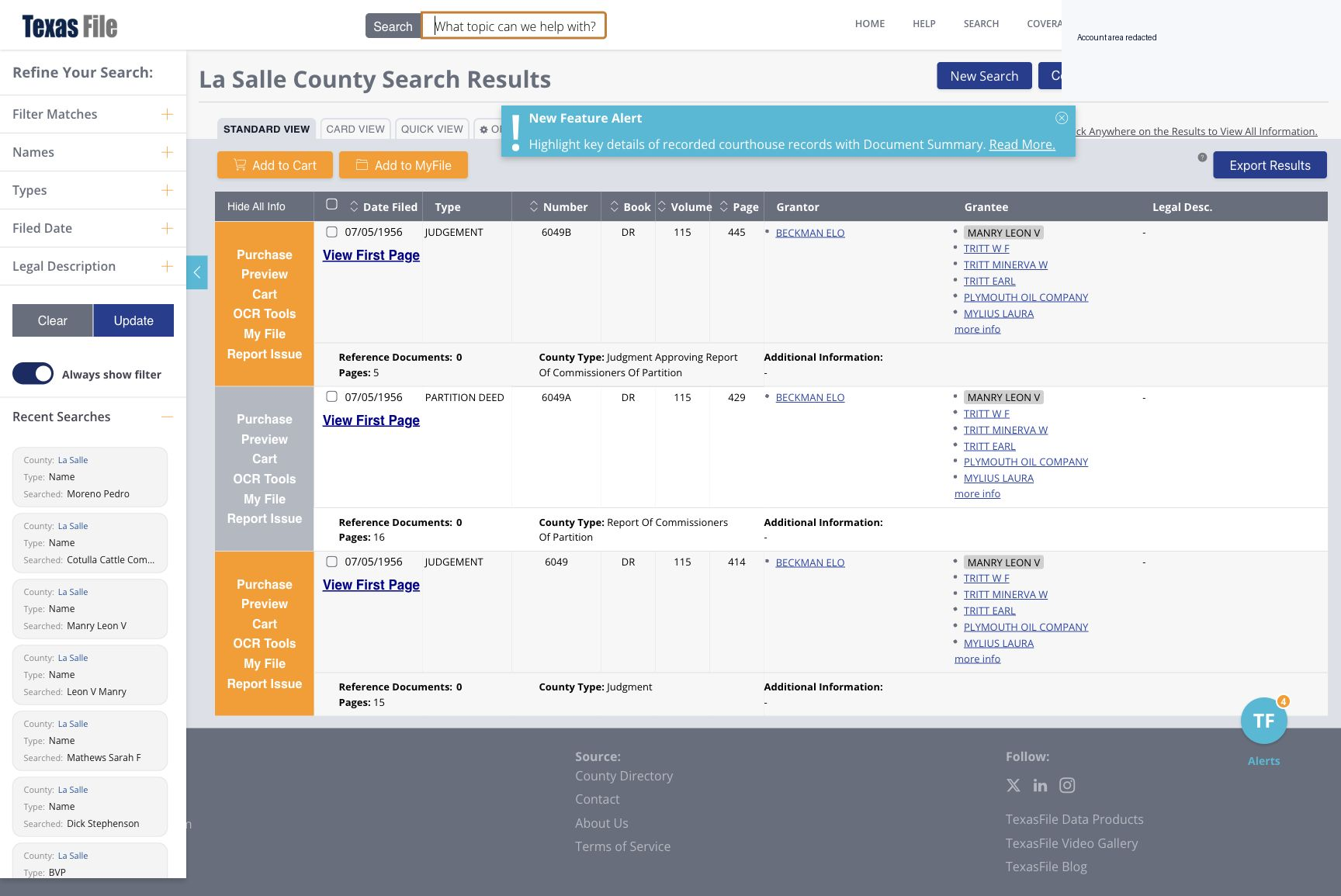Collapse the Recent Searches section
The image size is (1341, 896).
click(167, 417)
